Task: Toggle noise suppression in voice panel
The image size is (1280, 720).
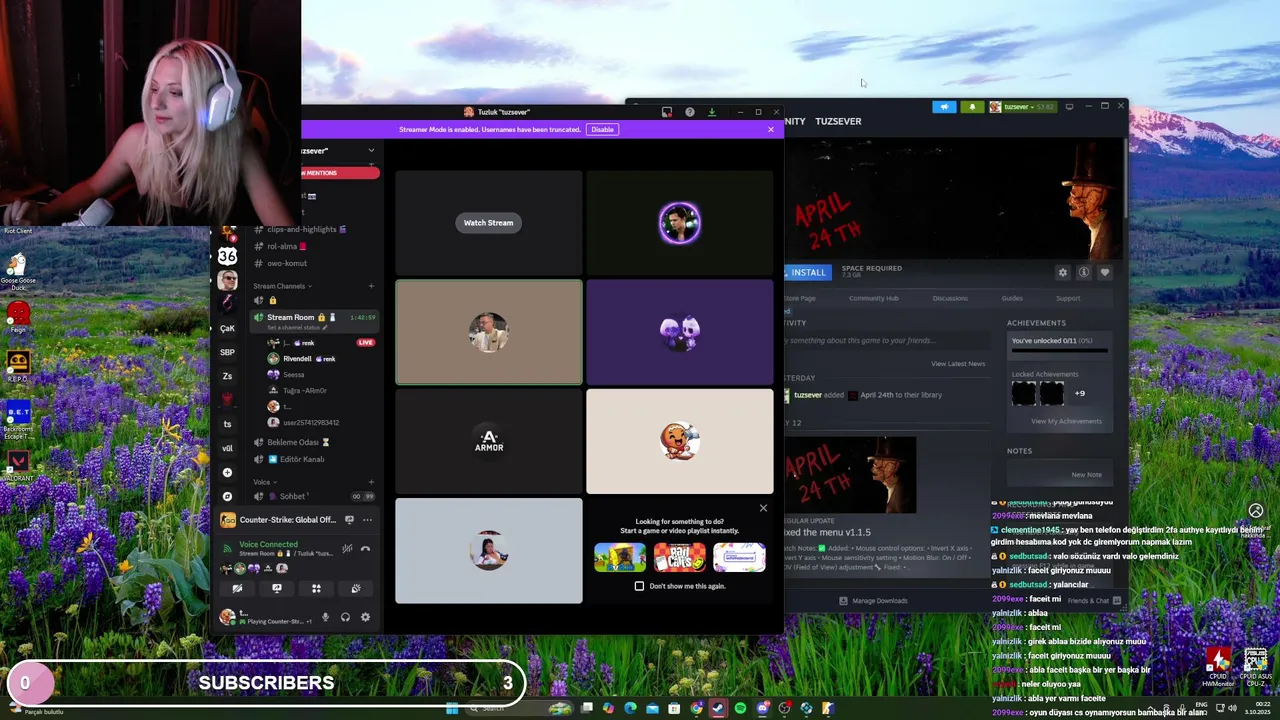Action: point(347,548)
